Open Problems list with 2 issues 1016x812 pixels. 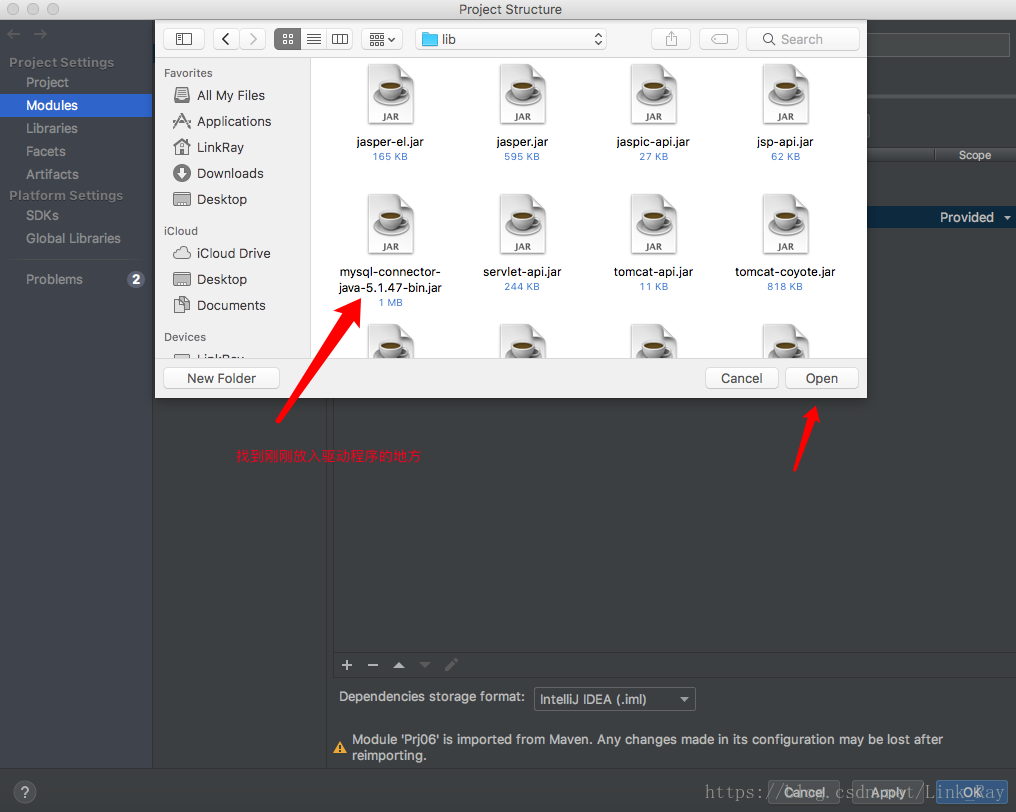click(76, 279)
